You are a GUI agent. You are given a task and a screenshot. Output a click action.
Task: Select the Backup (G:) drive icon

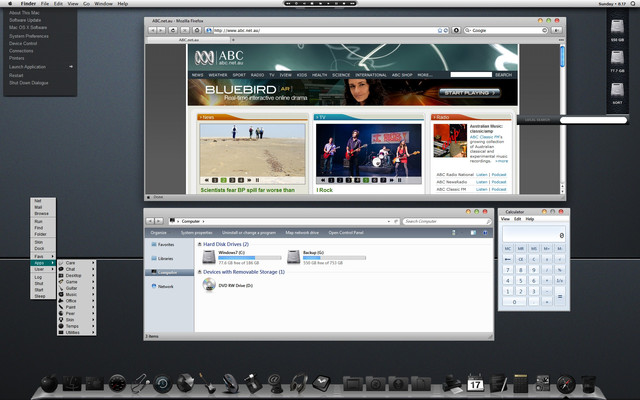tap(293, 257)
